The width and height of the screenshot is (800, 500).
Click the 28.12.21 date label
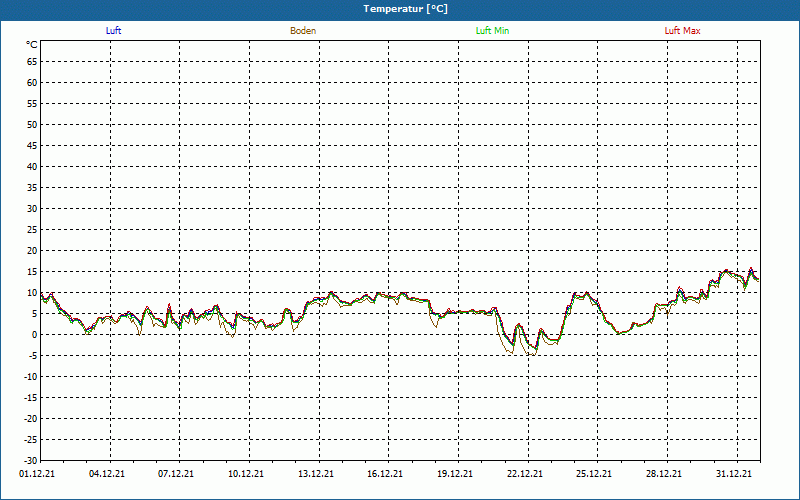(664, 473)
